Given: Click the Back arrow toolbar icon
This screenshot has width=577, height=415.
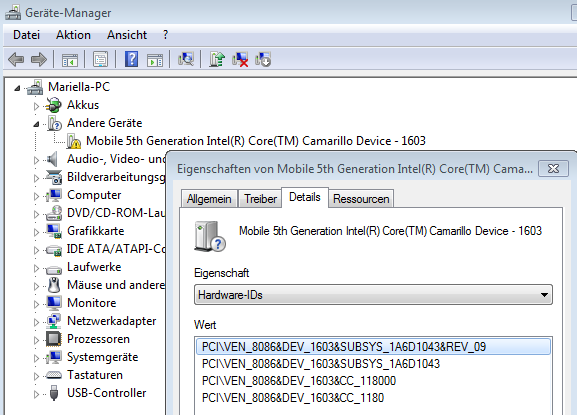Looking at the screenshot, I should click(x=16, y=59).
